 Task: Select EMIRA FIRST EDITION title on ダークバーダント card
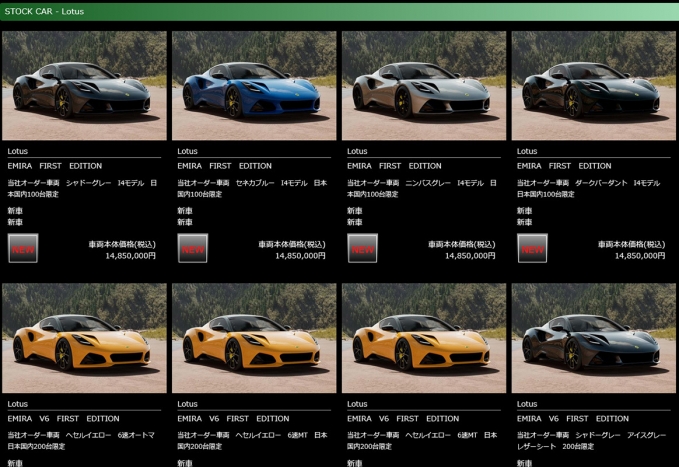point(564,166)
